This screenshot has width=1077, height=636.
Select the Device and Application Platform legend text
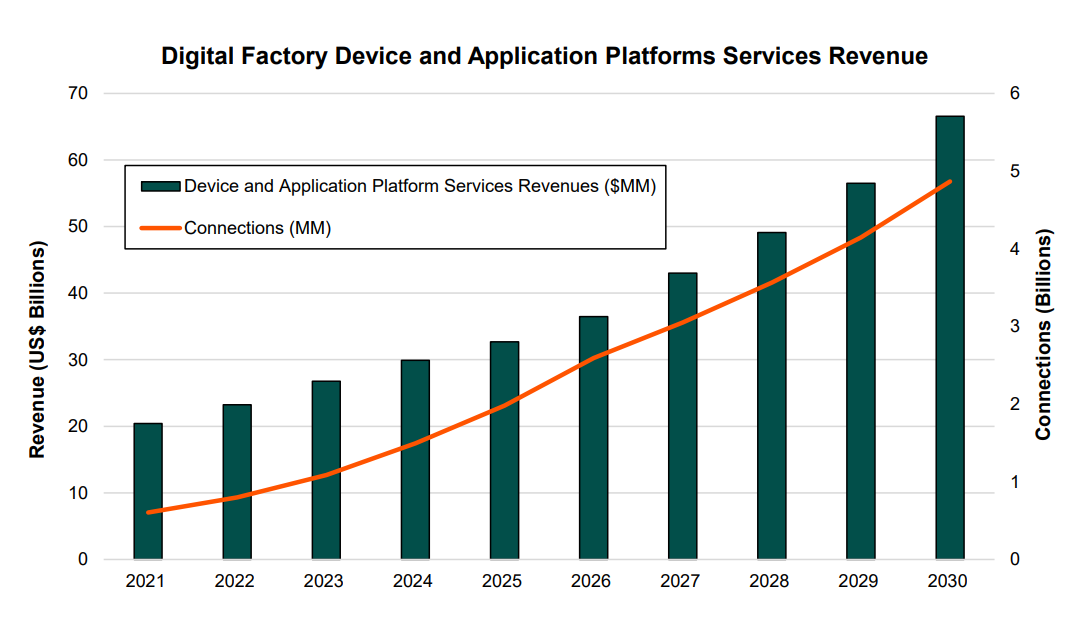point(420,186)
